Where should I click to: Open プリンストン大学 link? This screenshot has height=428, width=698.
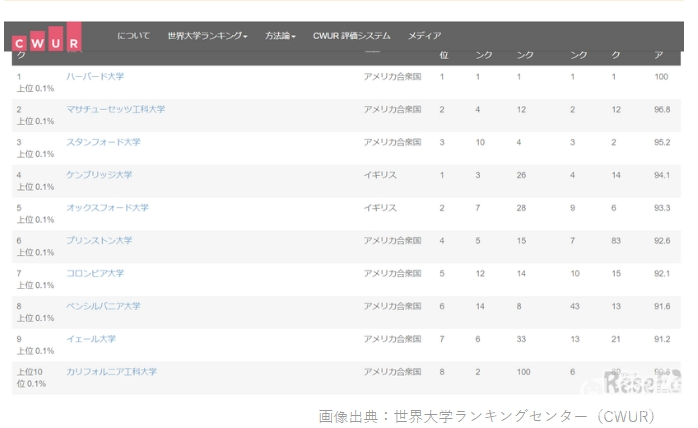pos(99,240)
